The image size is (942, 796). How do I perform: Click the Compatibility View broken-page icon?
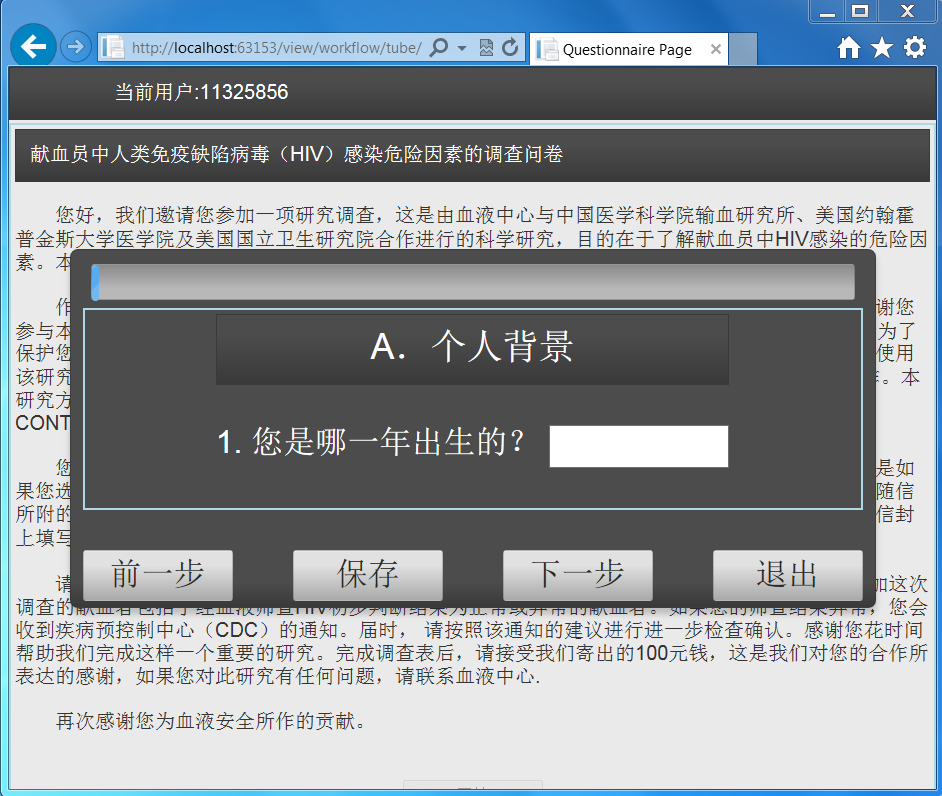[487, 48]
